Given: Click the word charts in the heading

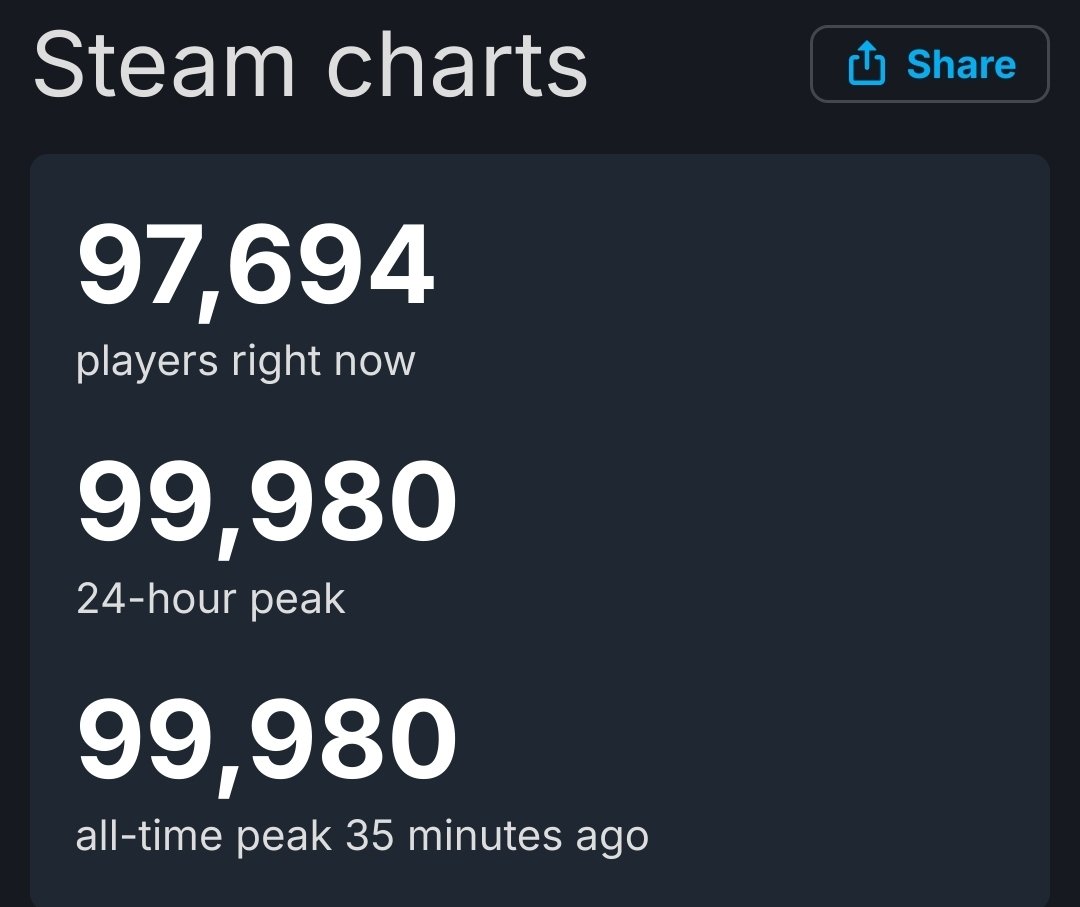Looking at the screenshot, I should tap(457, 65).
